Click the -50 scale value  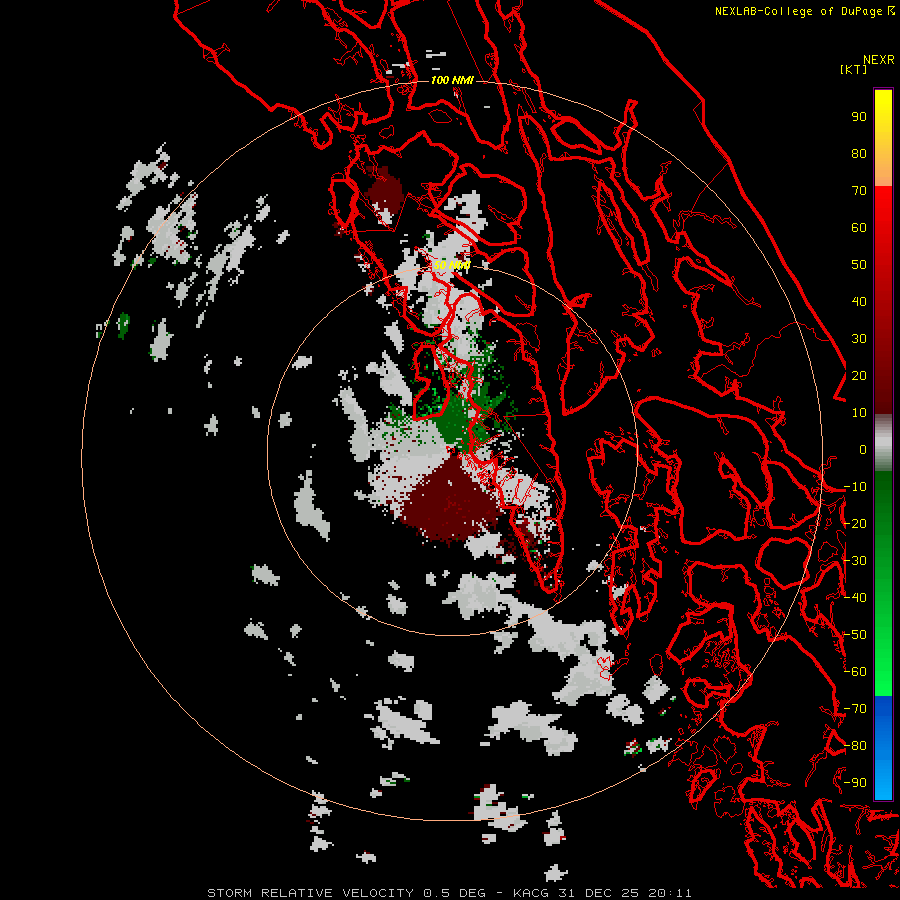click(x=855, y=635)
